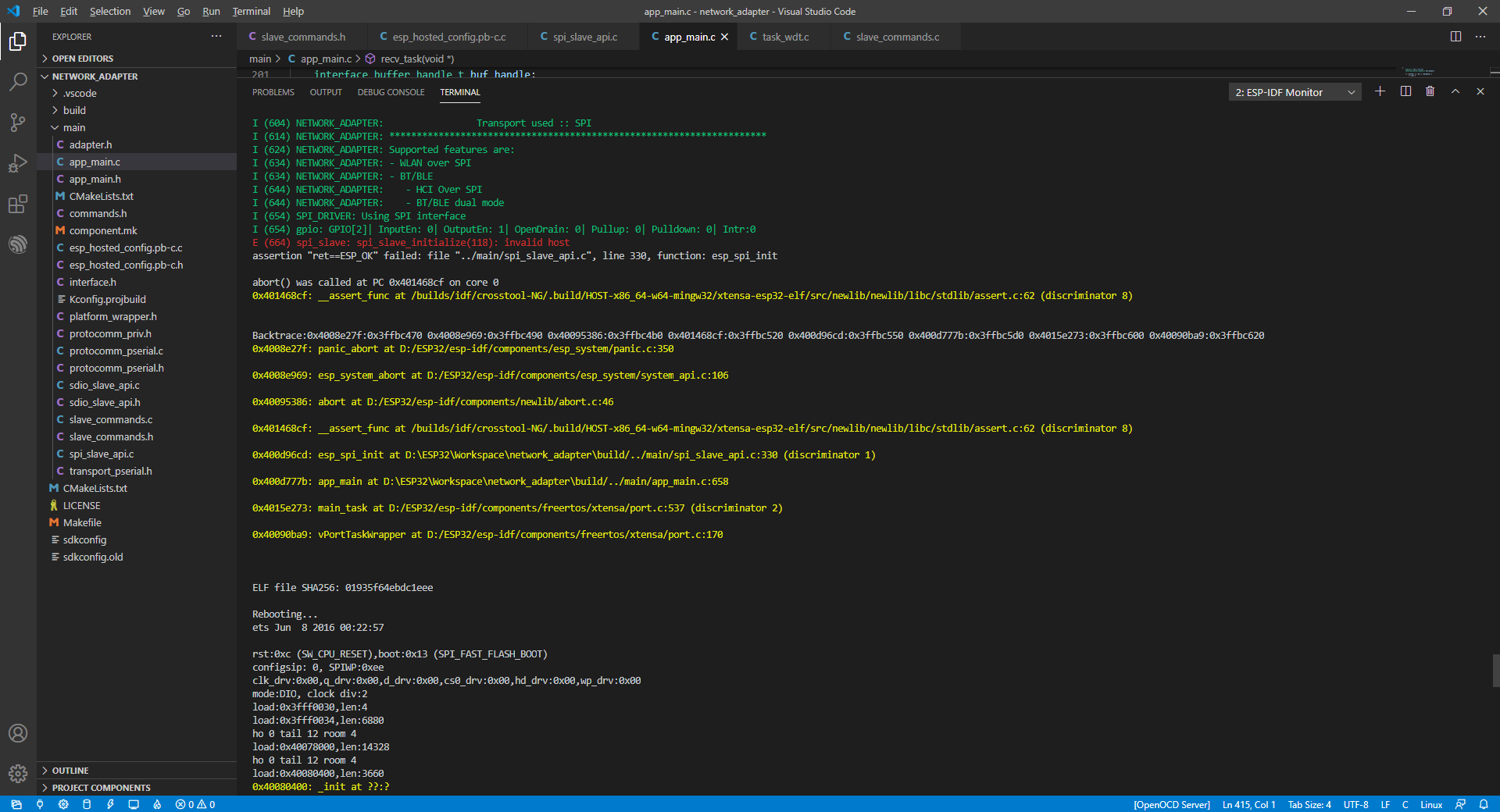Select slave_commands.c in the Explorer
Screen dimensions: 1500x812
click(109, 419)
